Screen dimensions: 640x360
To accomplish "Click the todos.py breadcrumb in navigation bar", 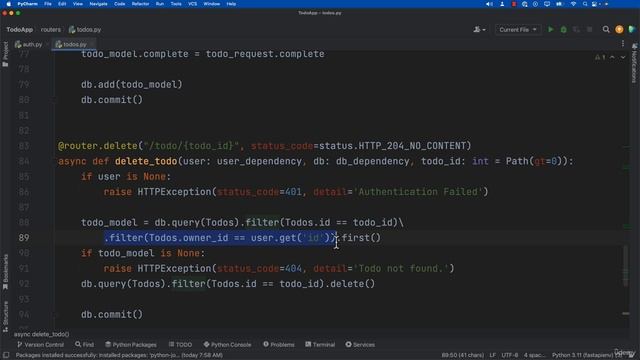I will pyautogui.click(x=85, y=29).
